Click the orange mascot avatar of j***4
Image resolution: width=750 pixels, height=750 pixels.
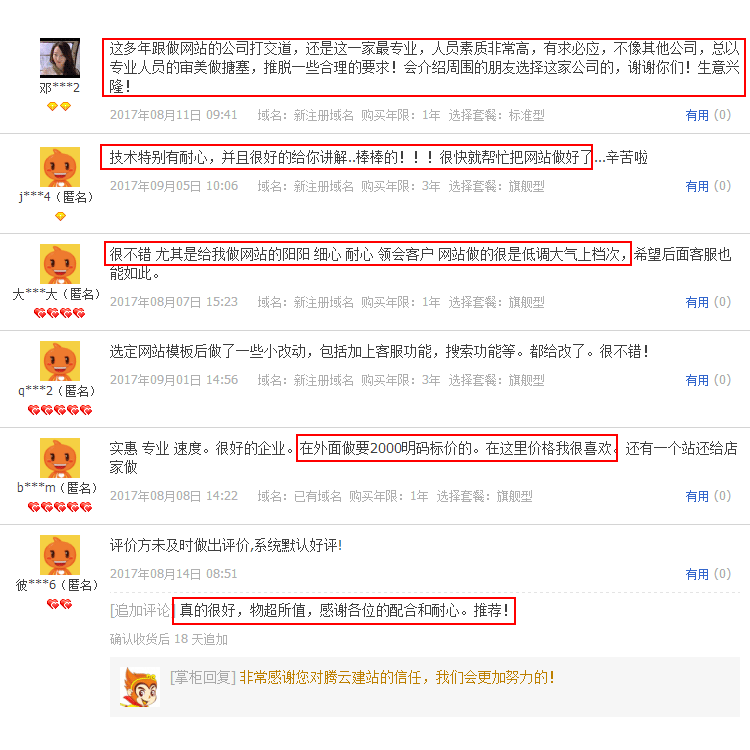tap(60, 167)
